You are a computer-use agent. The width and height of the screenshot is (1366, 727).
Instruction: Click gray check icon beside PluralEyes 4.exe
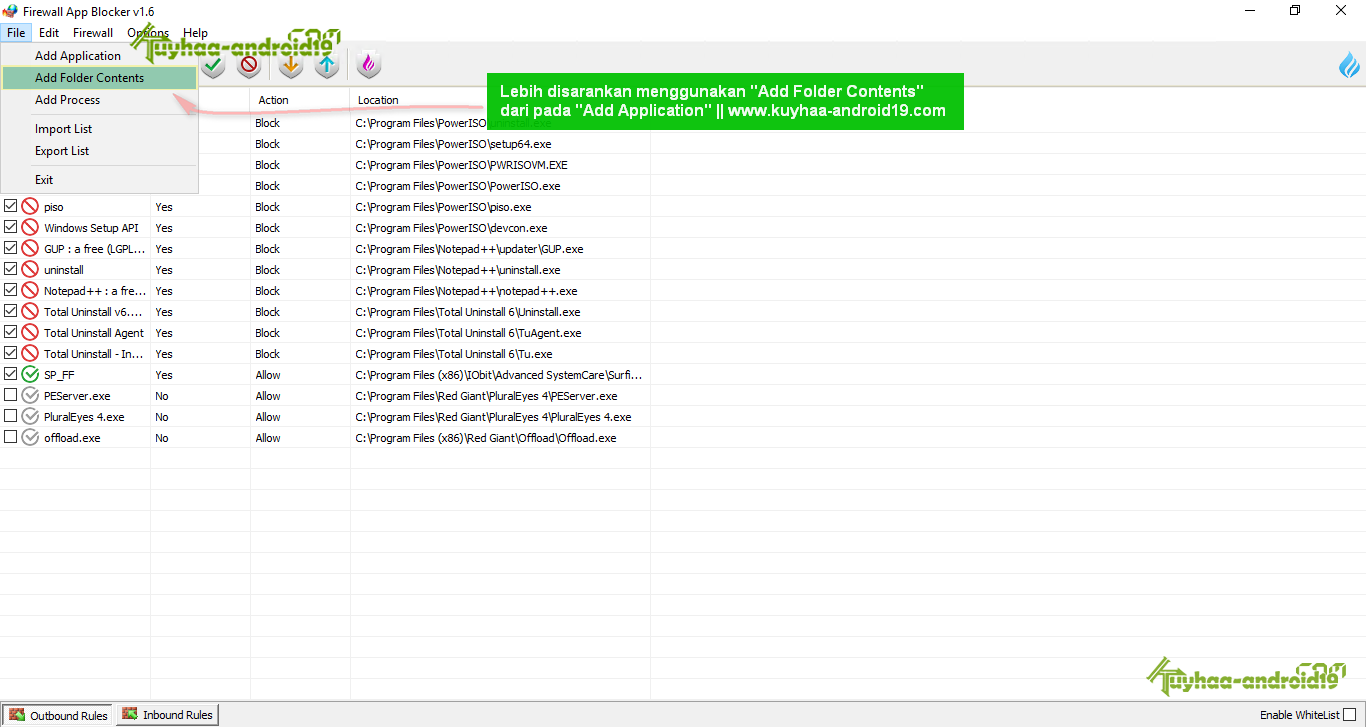[30, 417]
